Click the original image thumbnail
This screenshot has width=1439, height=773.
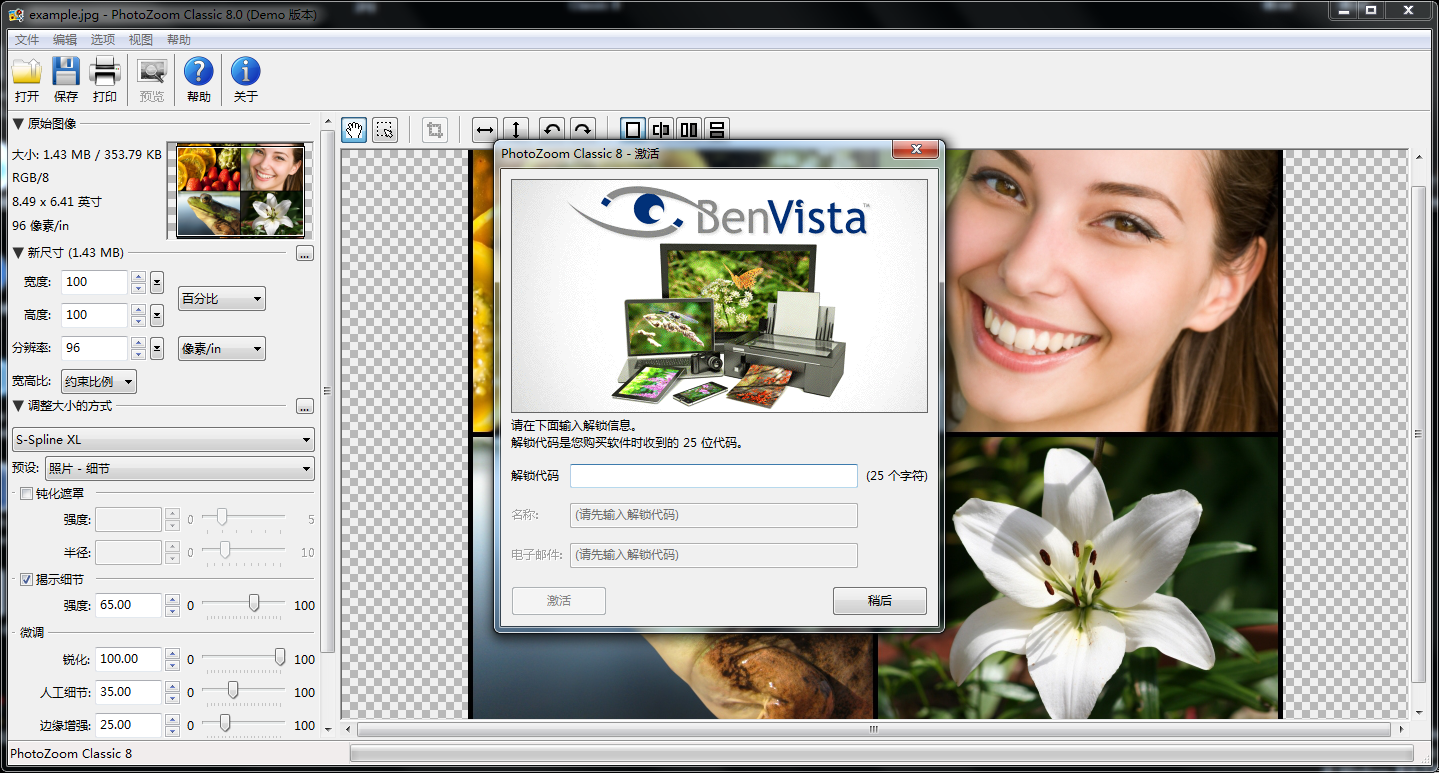point(240,190)
